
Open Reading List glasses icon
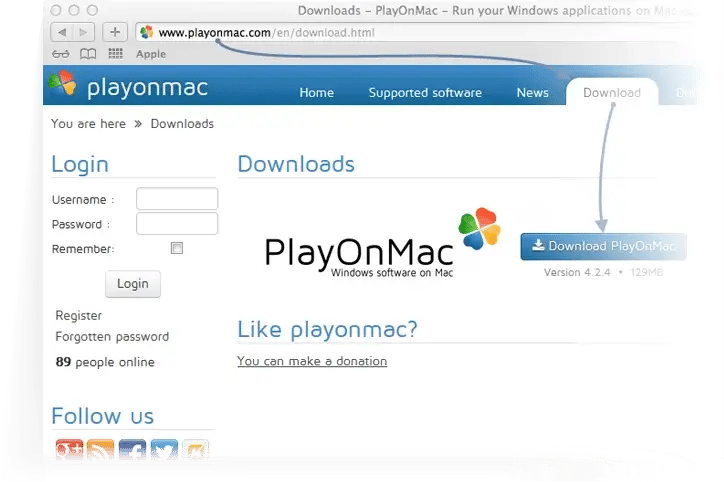[x=60, y=54]
